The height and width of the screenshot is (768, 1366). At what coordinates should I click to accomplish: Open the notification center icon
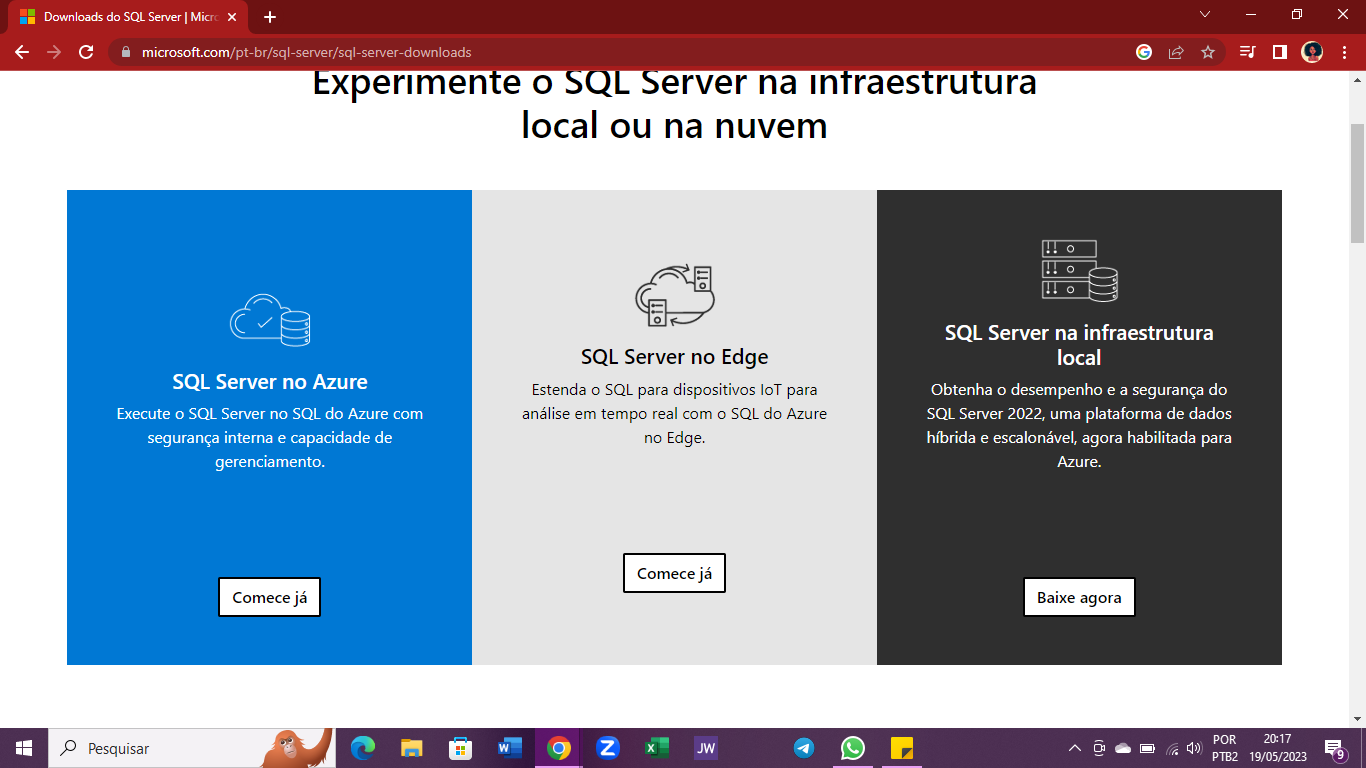click(1335, 748)
